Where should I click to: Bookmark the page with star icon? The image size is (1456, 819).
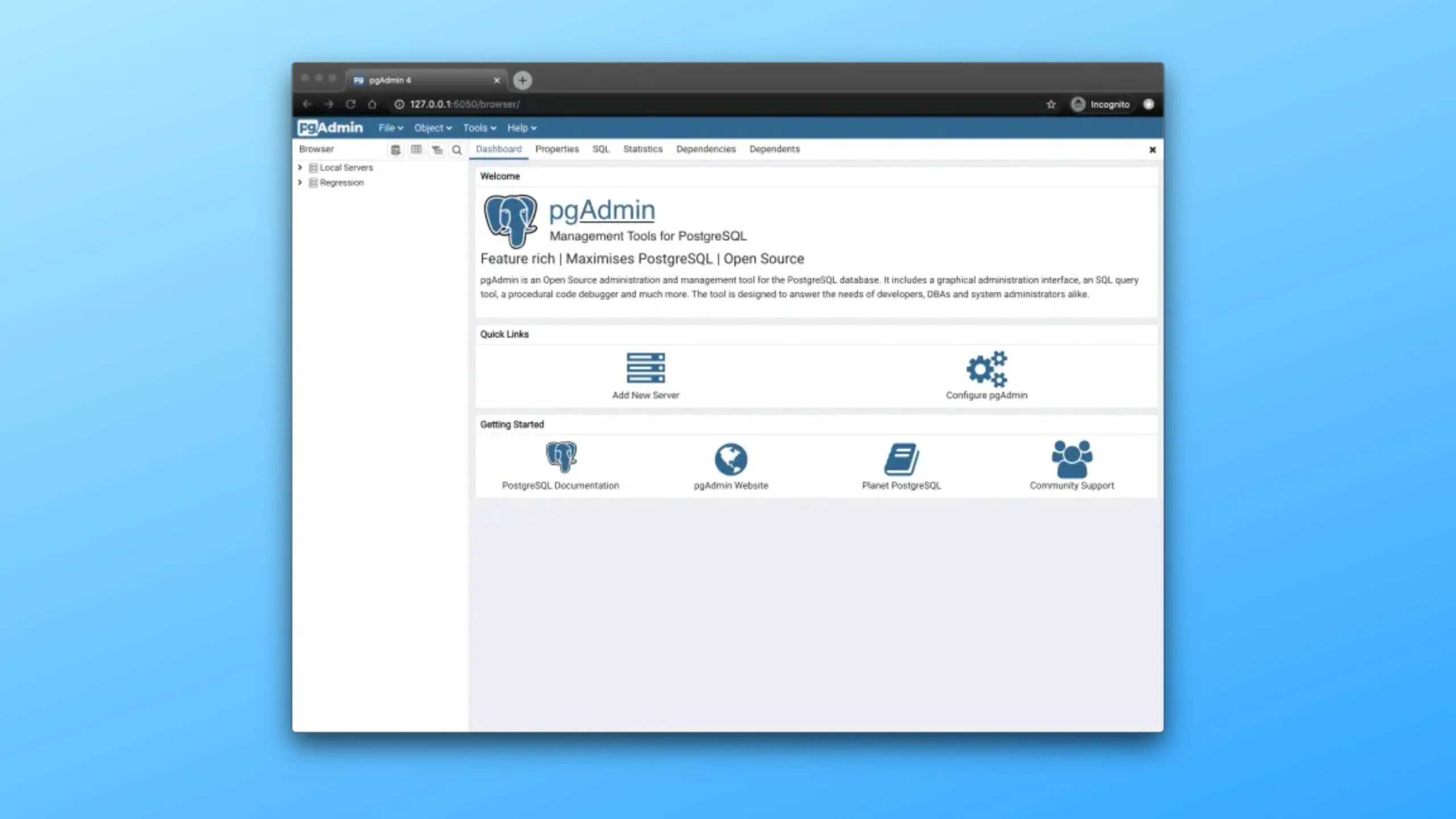pos(1051,104)
